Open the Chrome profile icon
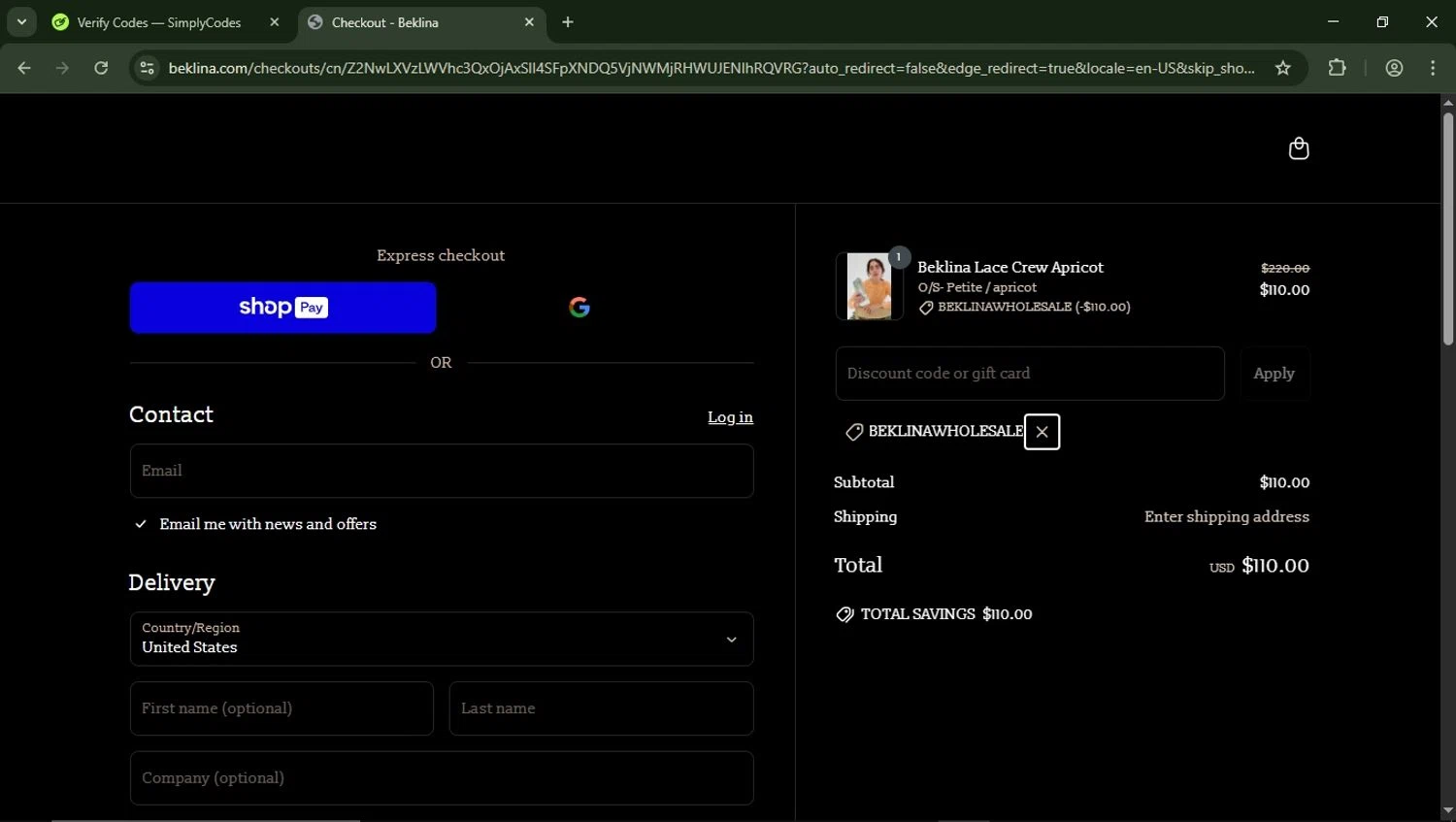Viewport: 1456px width, 822px height. coord(1395,68)
